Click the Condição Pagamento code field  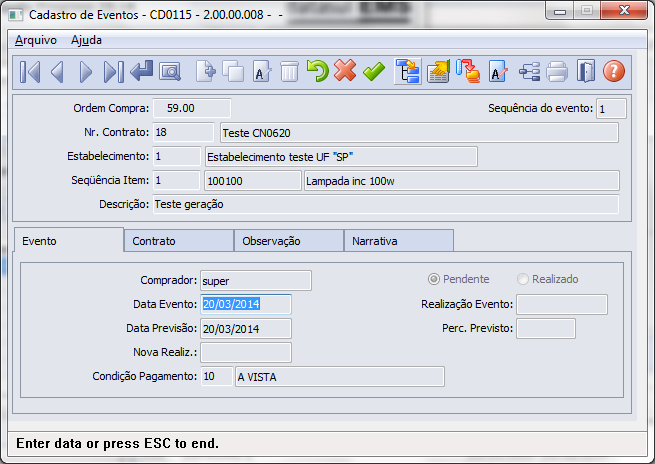pos(217,376)
